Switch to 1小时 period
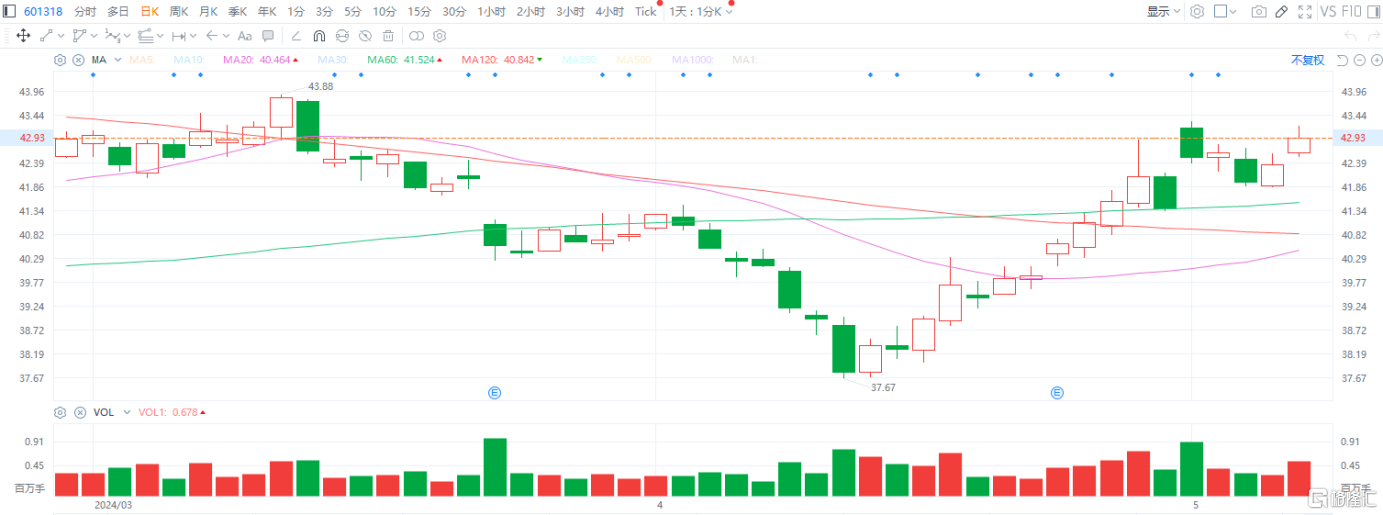Image resolution: width=1383 pixels, height=515 pixels. click(x=491, y=12)
